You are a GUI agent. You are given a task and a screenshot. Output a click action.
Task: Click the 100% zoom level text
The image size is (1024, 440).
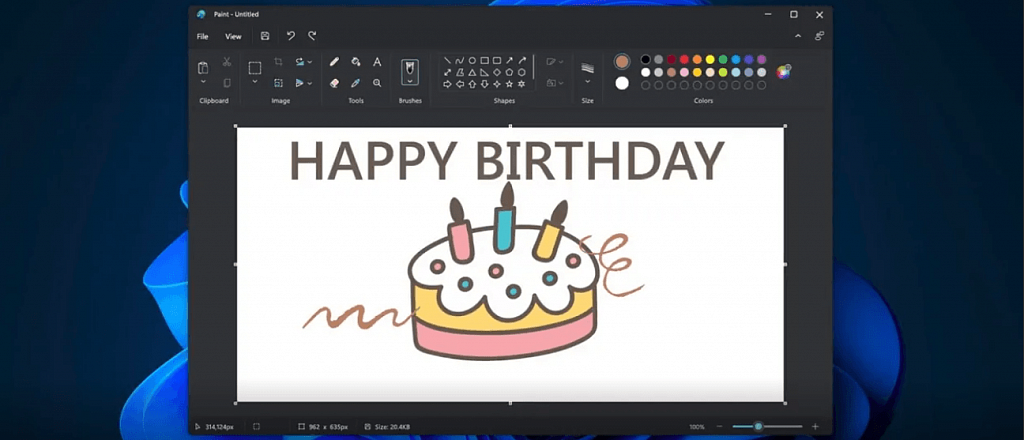click(697, 427)
